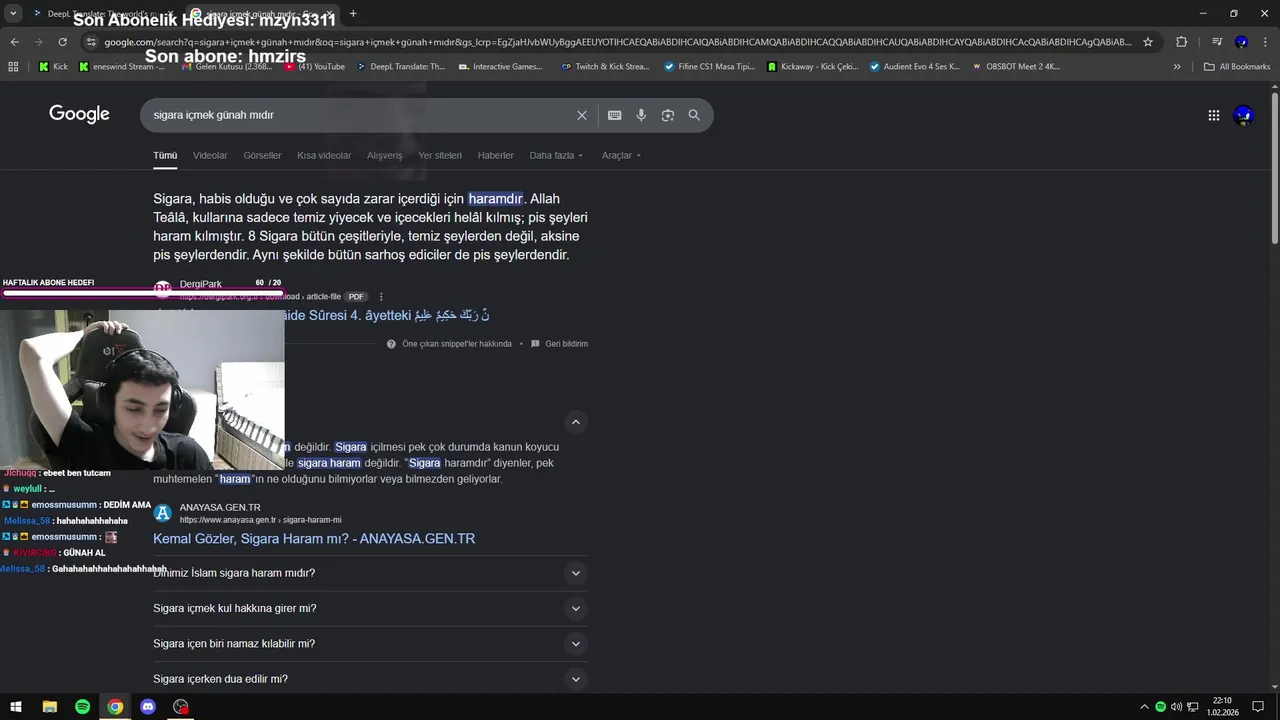The image size is (1280, 720).
Task: Adjust volume via tray speaker icon
Action: 1176,707
